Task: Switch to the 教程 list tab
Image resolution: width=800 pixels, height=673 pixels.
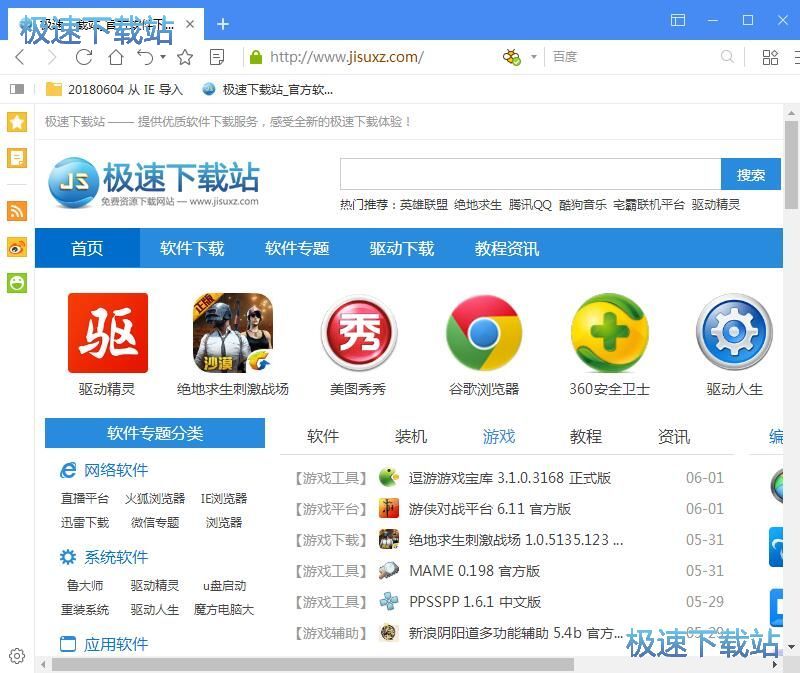Action: point(586,436)
